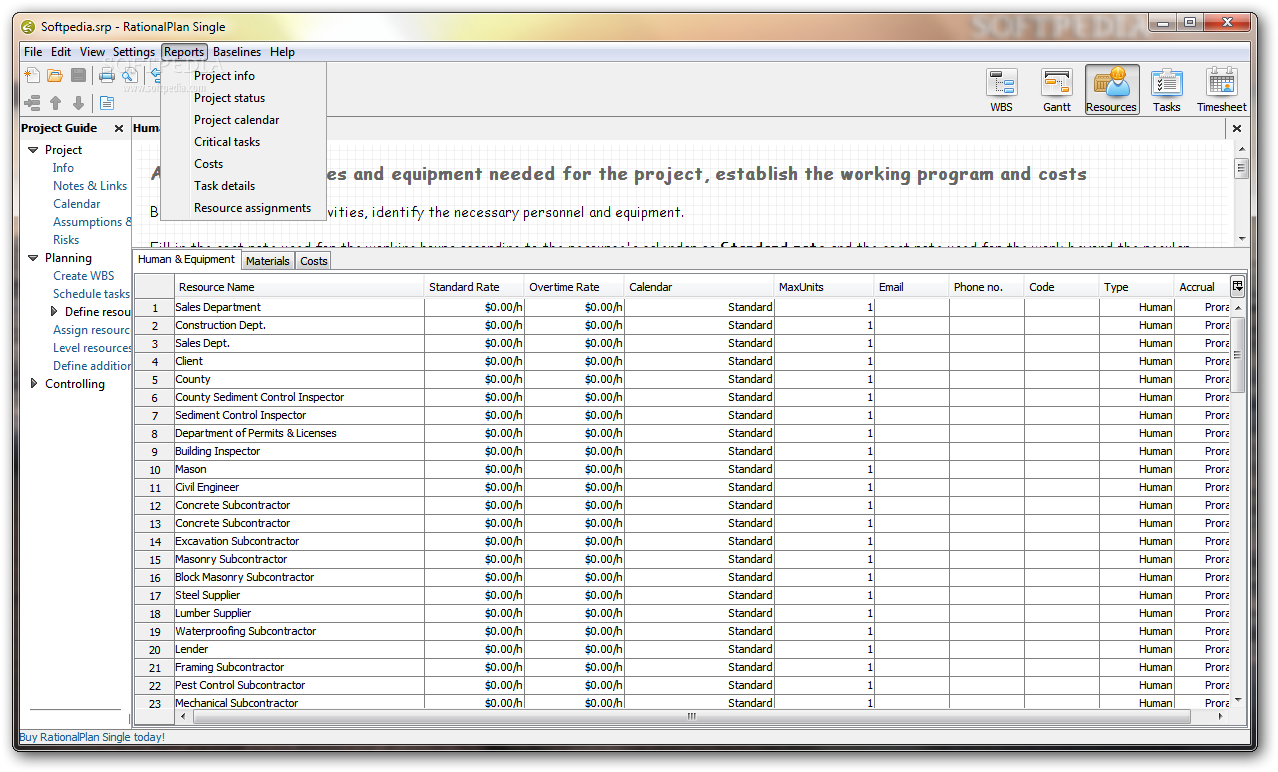Click the indent arrow icon
This screenshot has width=1278, height=772.
[32, 103]
